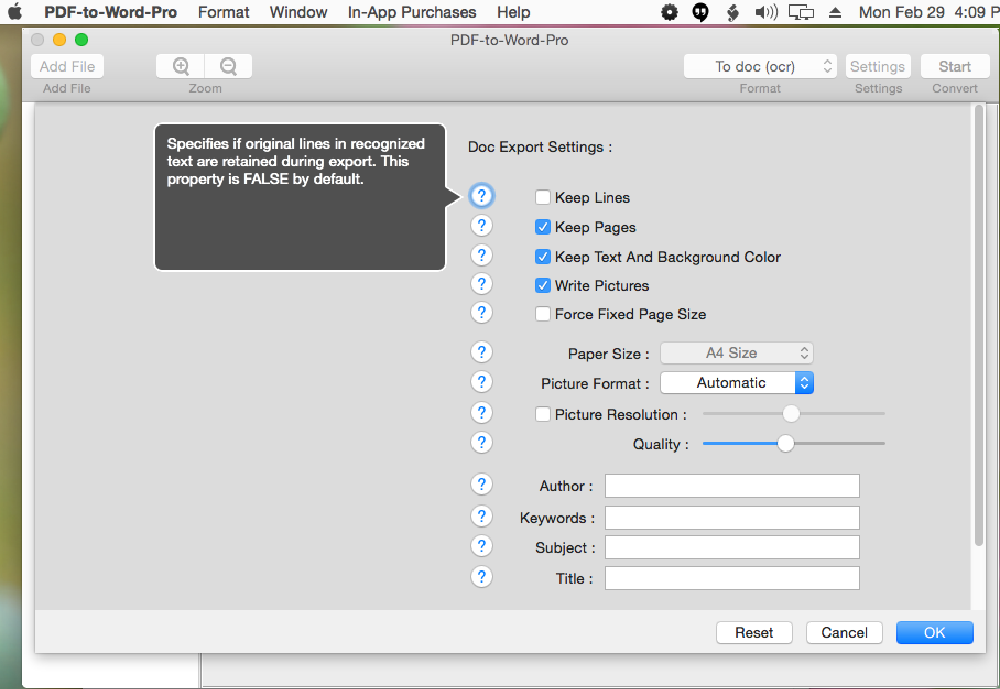
Task: Enable the Keep Lines checkbox
Action: coord(543,197)
